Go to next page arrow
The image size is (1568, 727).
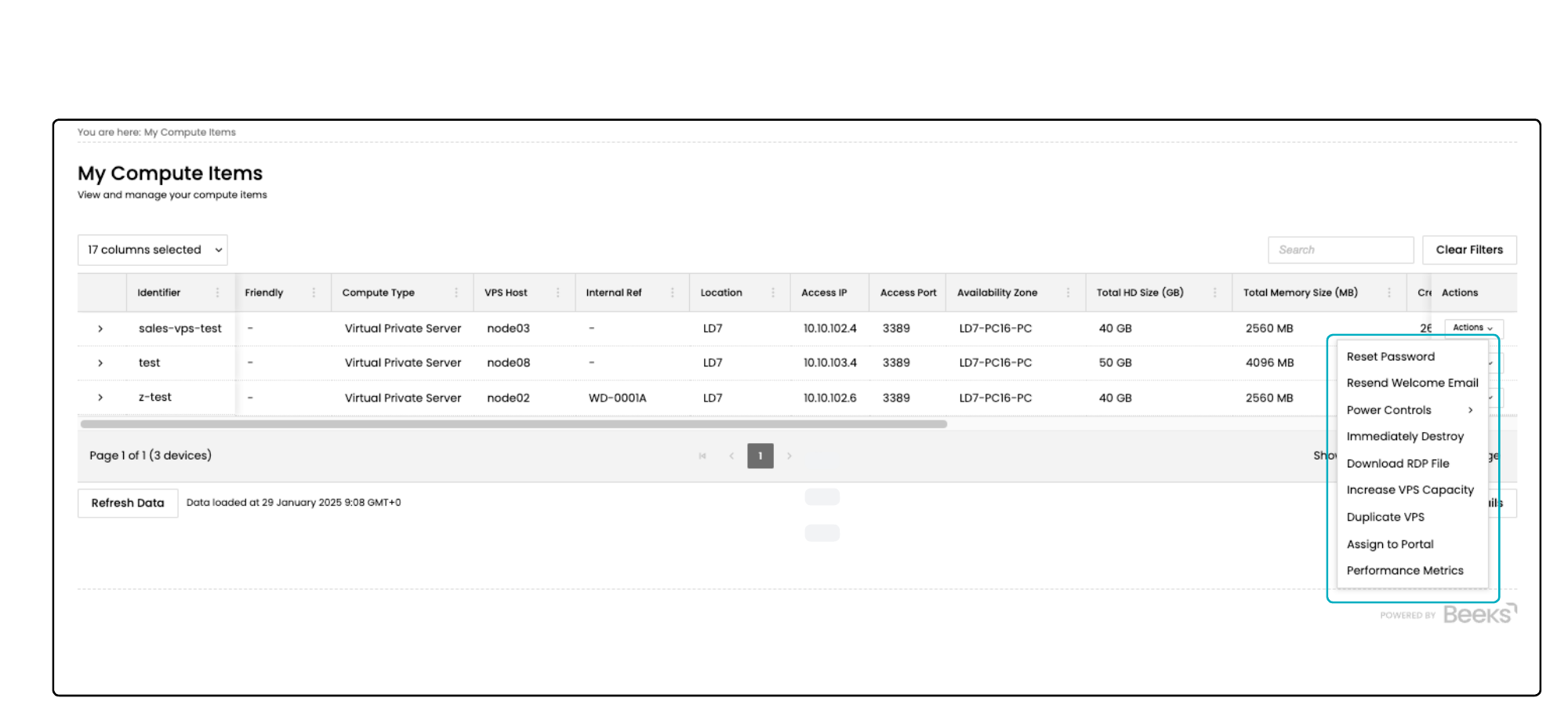(789, 456)
